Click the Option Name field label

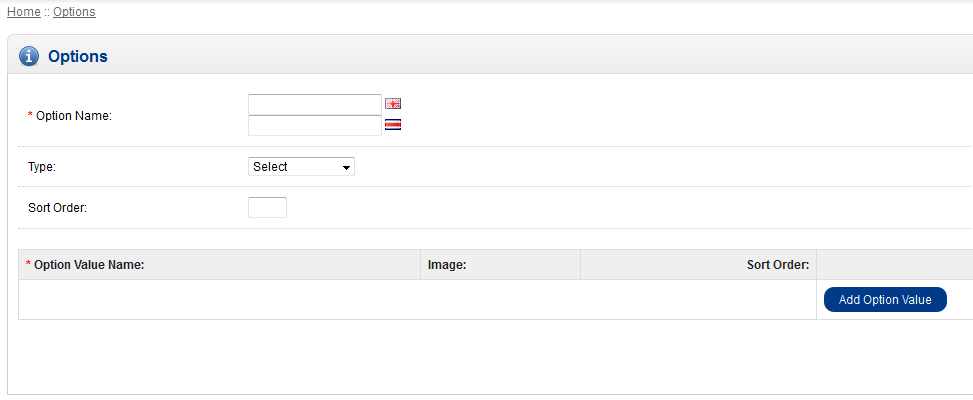(x=73, y=116)
